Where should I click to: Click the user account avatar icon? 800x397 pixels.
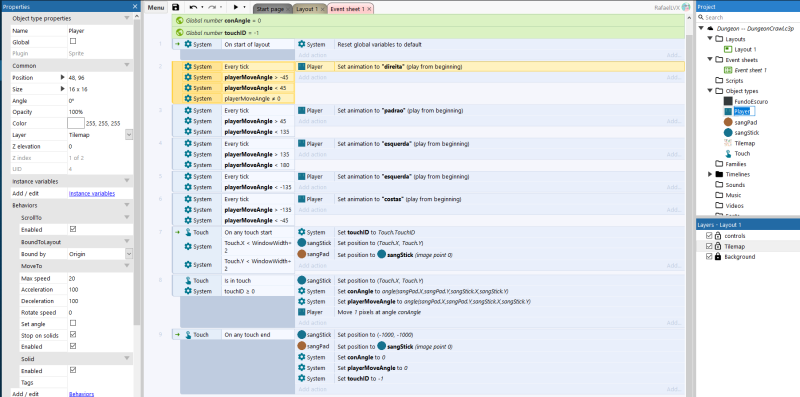[x=686, y=8]
